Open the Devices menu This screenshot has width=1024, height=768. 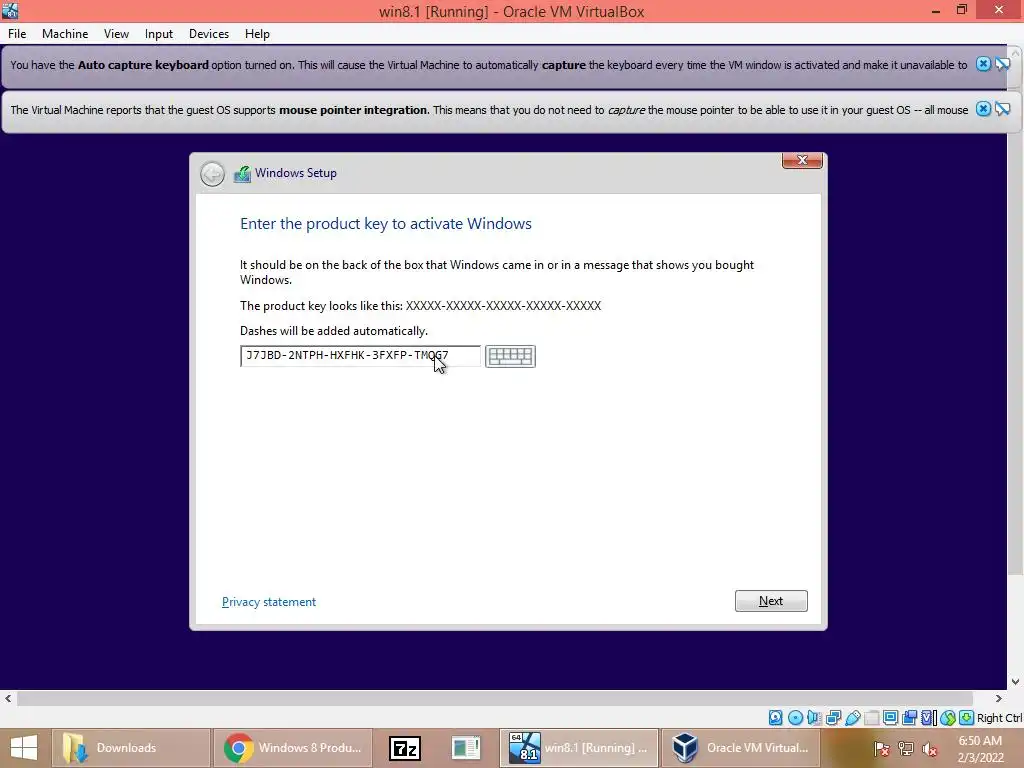point(209,34)
